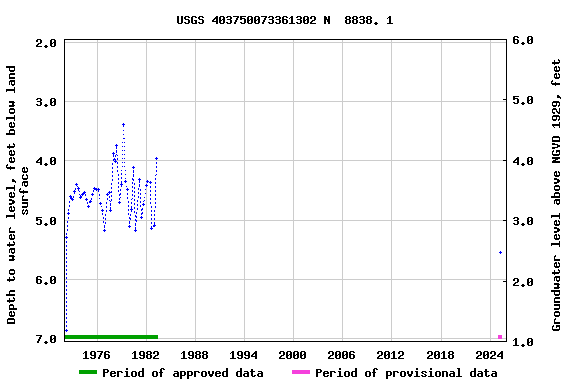This screenshot has width=576, height=384.
Task: Click the x-axis label 1988
Action: tap(194, 355)
